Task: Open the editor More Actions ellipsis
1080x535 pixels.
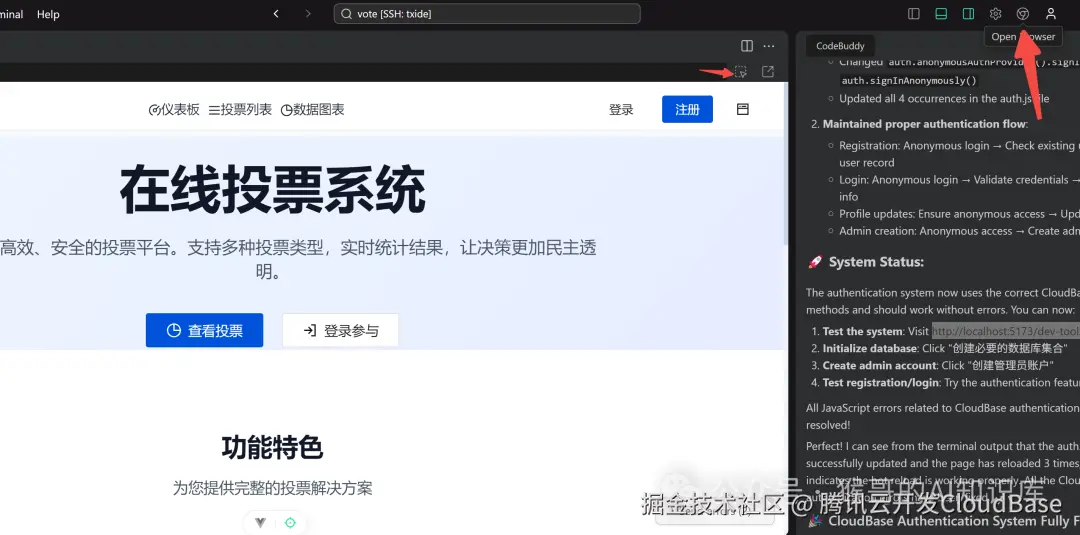Action: tap(769, 45)
